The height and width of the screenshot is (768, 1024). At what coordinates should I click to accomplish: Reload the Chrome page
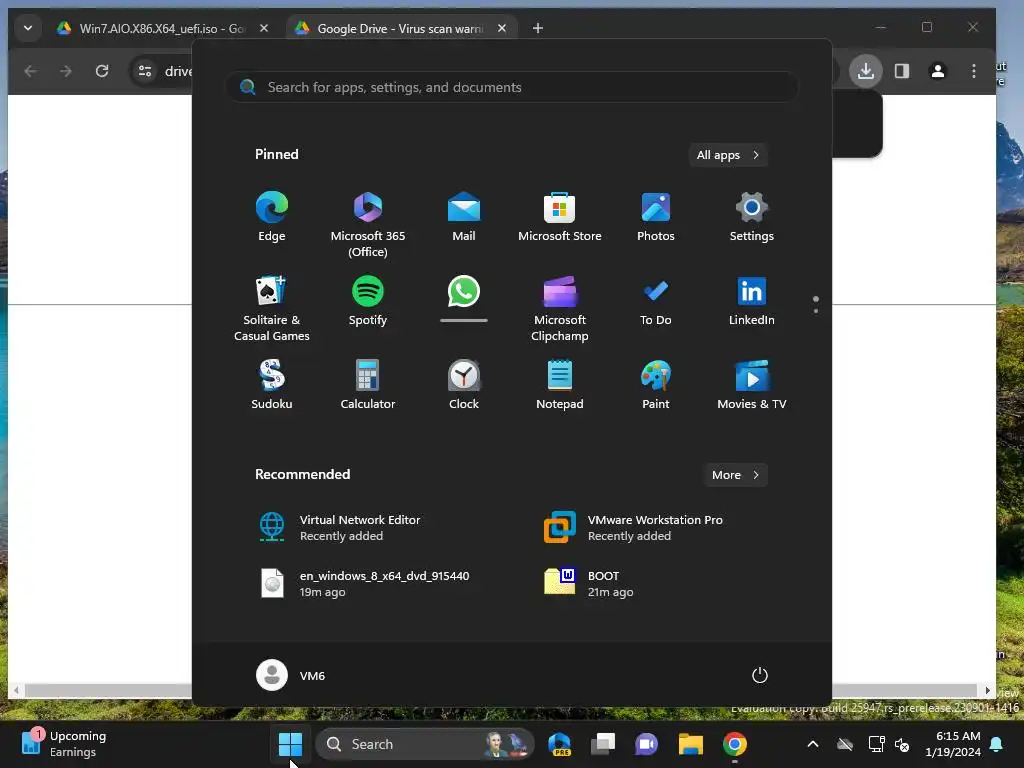tap(102, 71)
